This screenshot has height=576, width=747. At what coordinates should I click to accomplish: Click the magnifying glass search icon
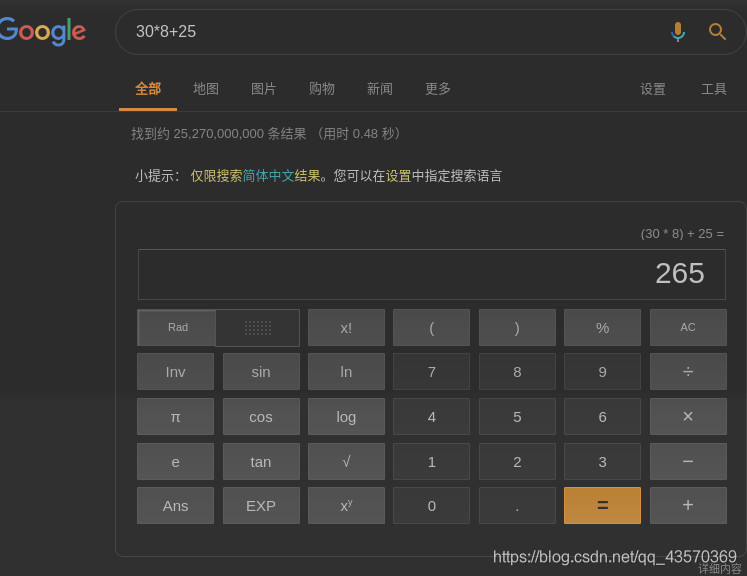pyautogui.click(x=717, y=32)
